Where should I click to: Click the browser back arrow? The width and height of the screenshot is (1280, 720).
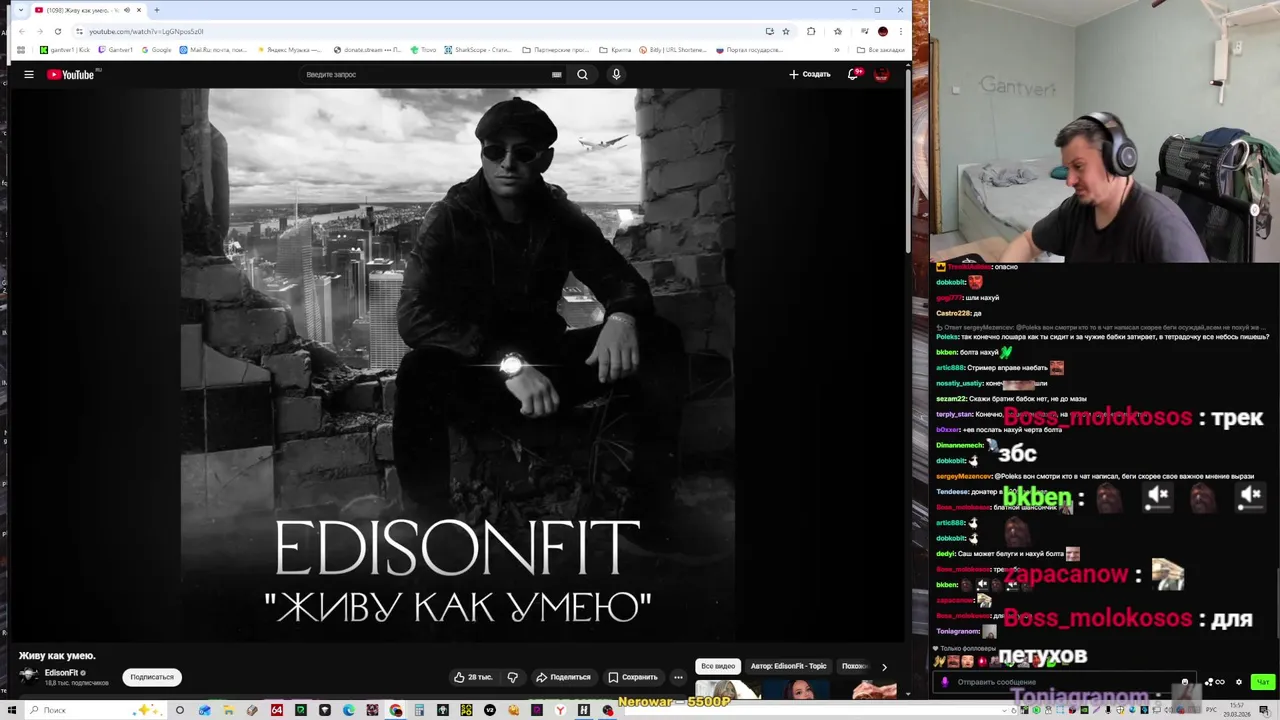click(x=22, y=31)
